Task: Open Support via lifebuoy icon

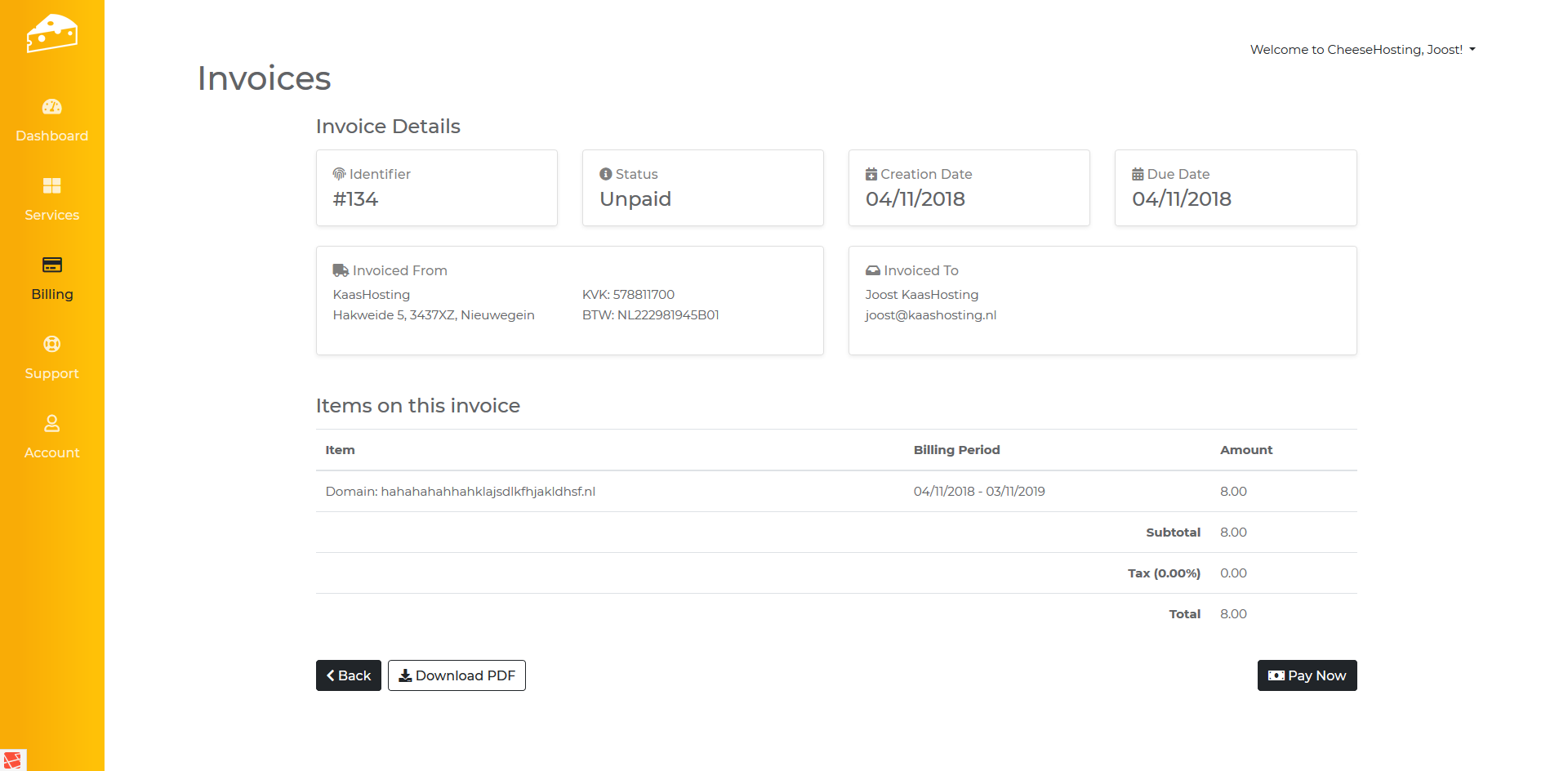Action: tap(51, 344)
